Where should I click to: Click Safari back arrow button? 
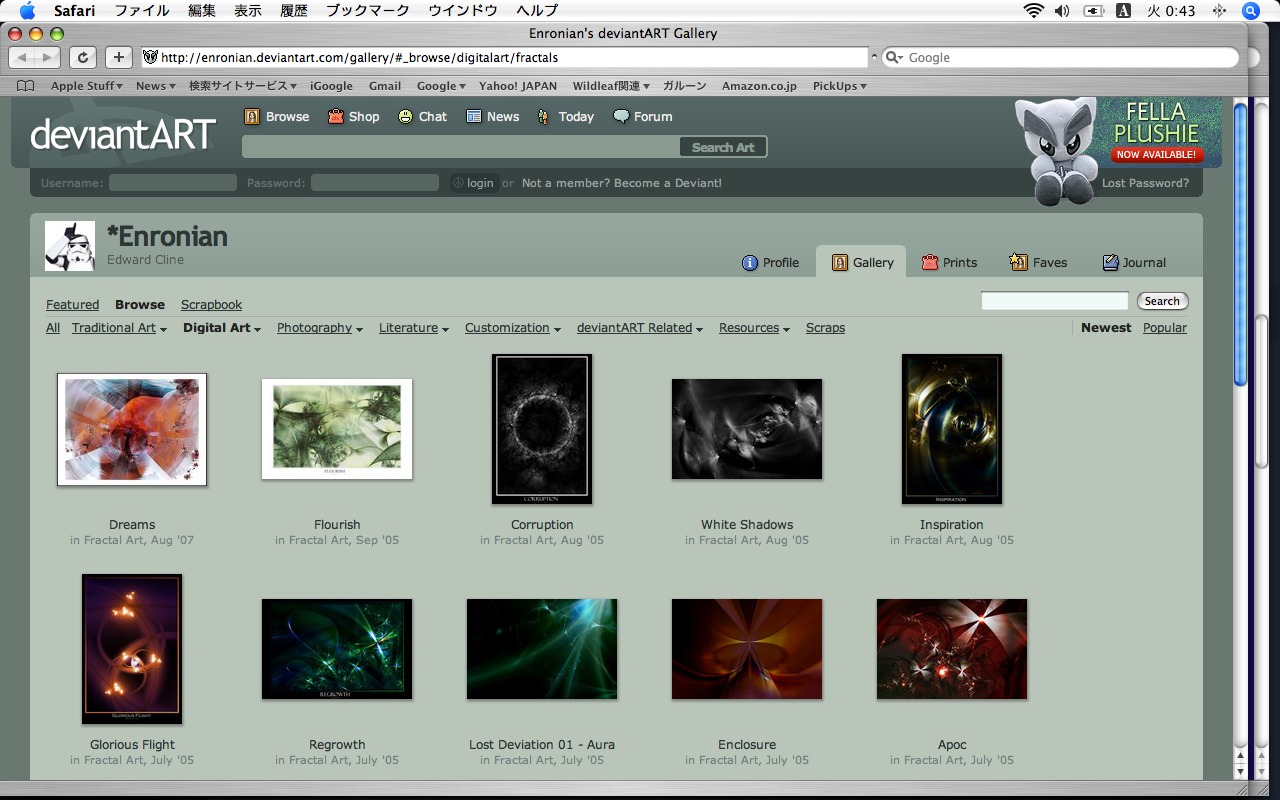[23, 58]
